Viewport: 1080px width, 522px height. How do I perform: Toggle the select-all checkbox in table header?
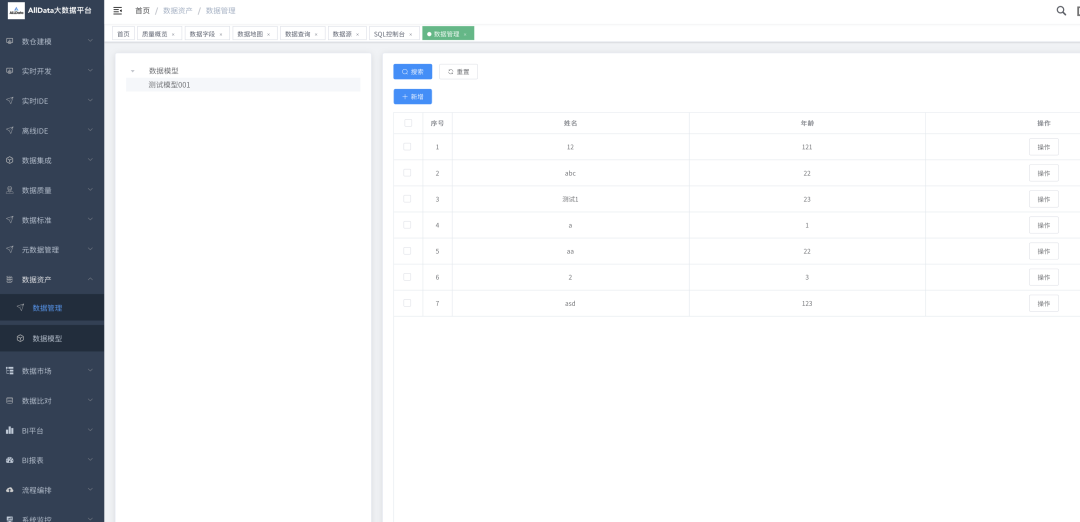407,123
